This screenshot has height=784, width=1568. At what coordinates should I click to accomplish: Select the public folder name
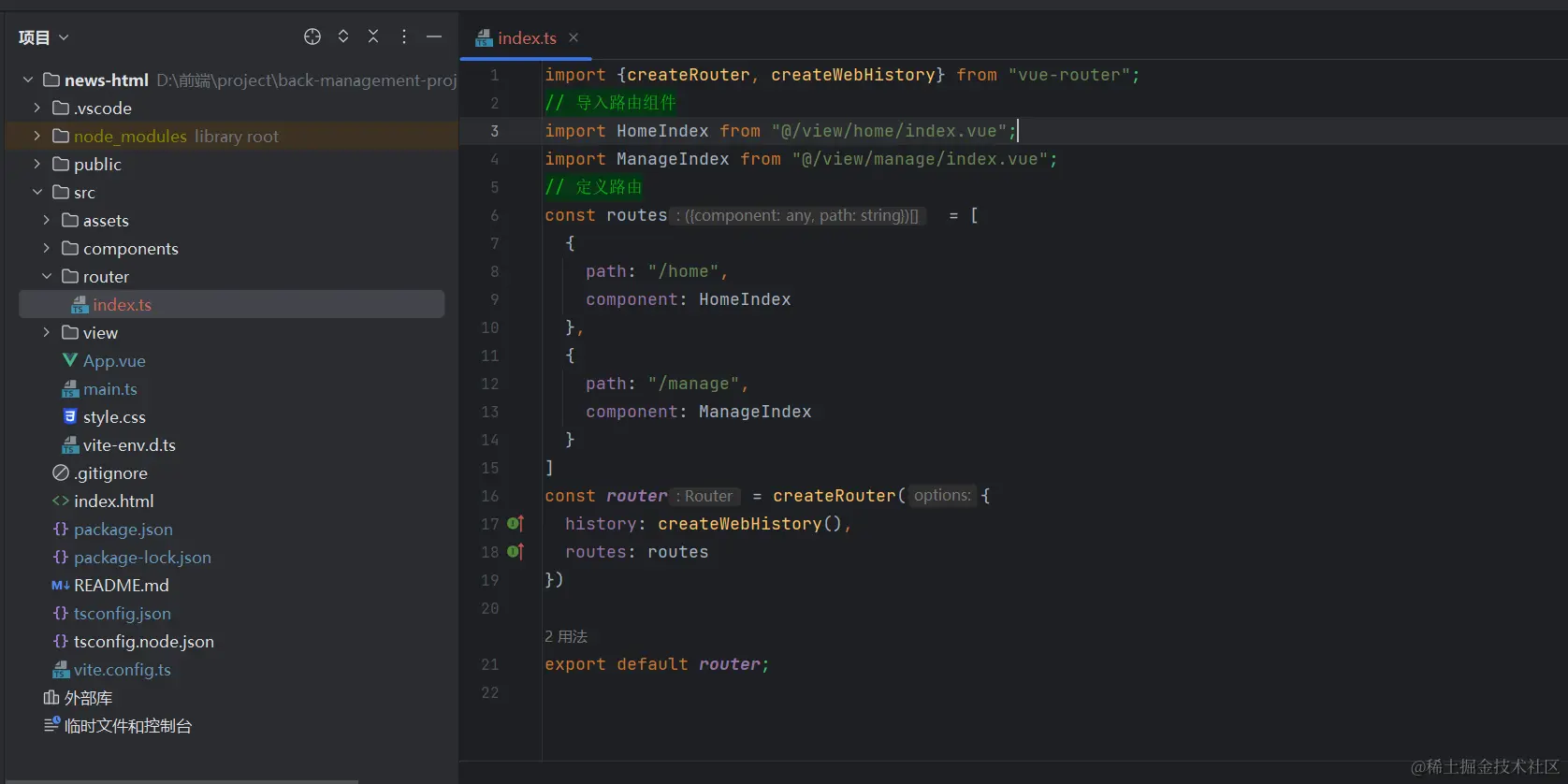click(97, 164)
